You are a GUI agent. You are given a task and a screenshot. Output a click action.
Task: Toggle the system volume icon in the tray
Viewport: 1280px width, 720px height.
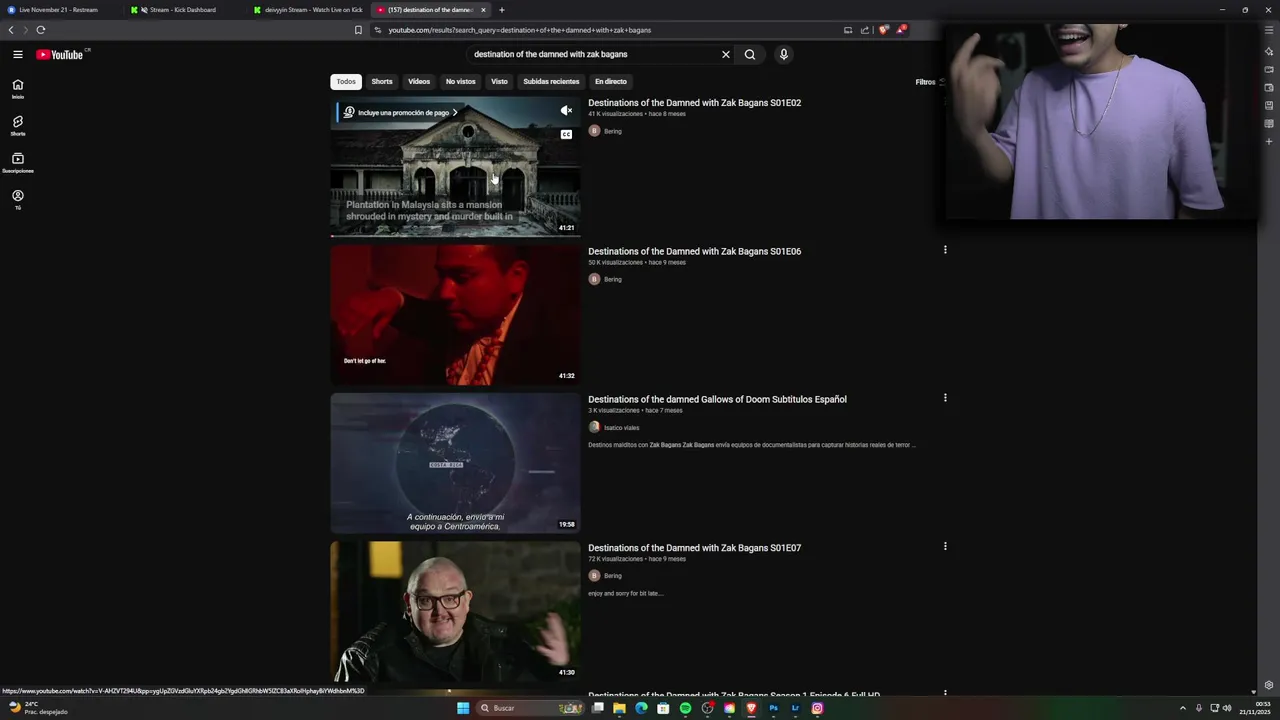point(1227,708)
